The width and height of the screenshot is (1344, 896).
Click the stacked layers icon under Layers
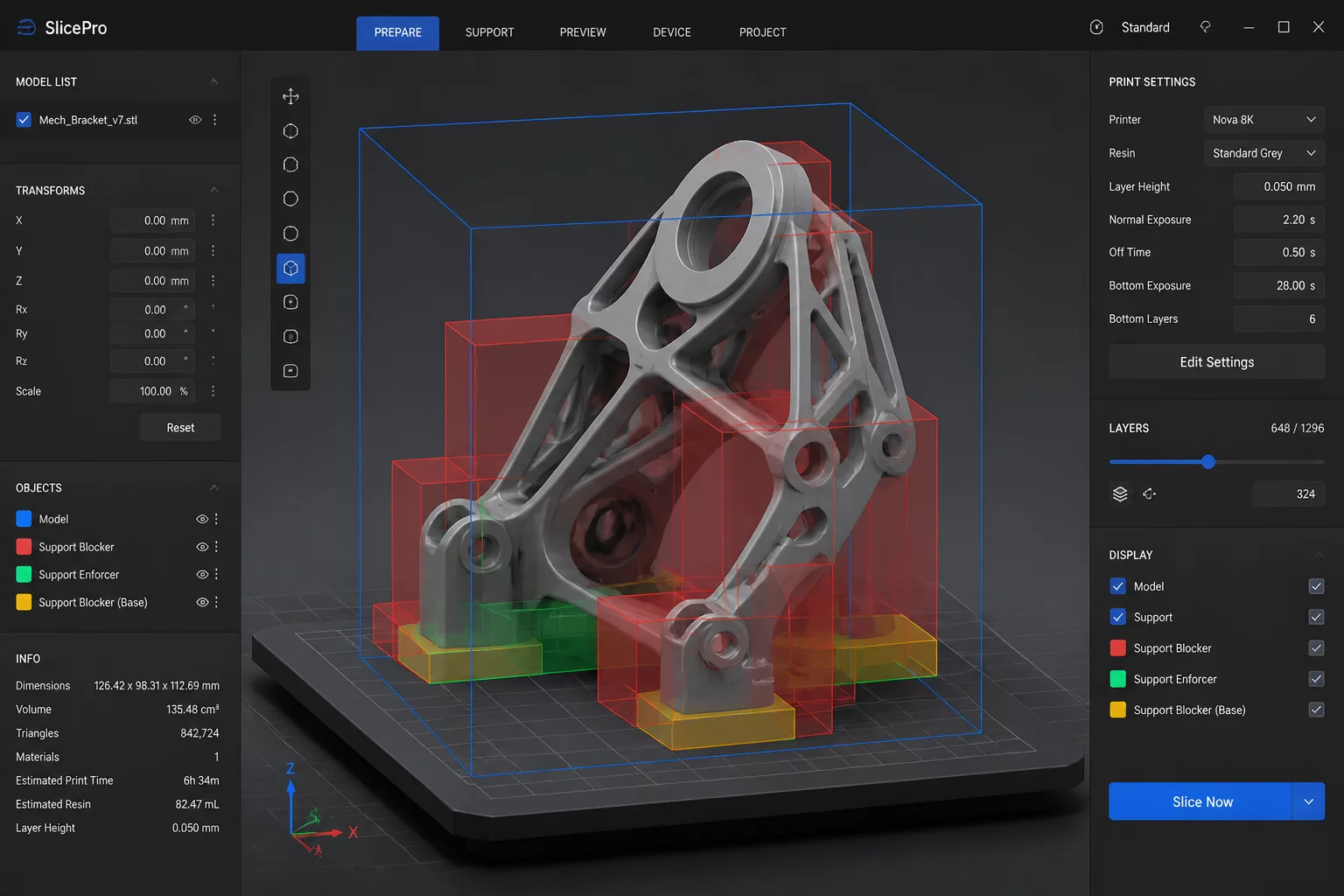coord(1120,494)
